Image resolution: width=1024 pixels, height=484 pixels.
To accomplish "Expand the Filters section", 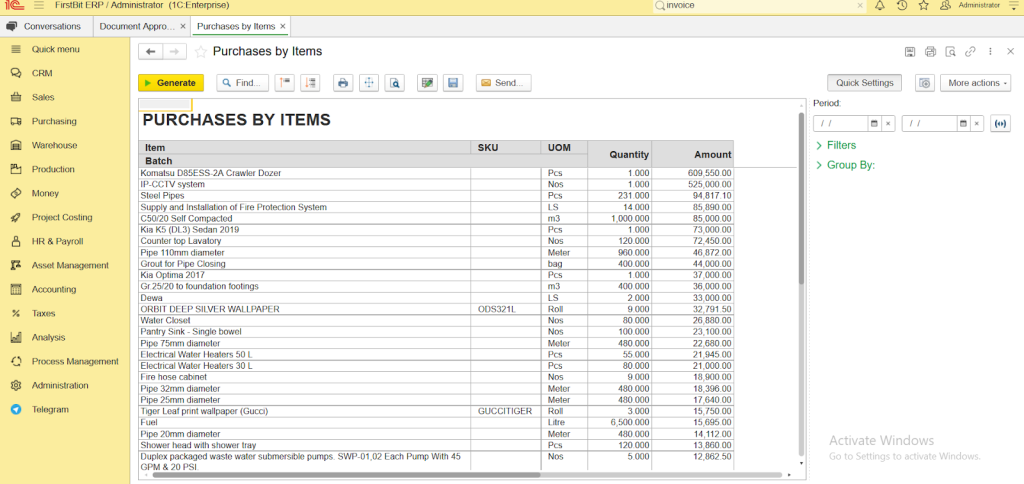I will click(x=836, y=145).
